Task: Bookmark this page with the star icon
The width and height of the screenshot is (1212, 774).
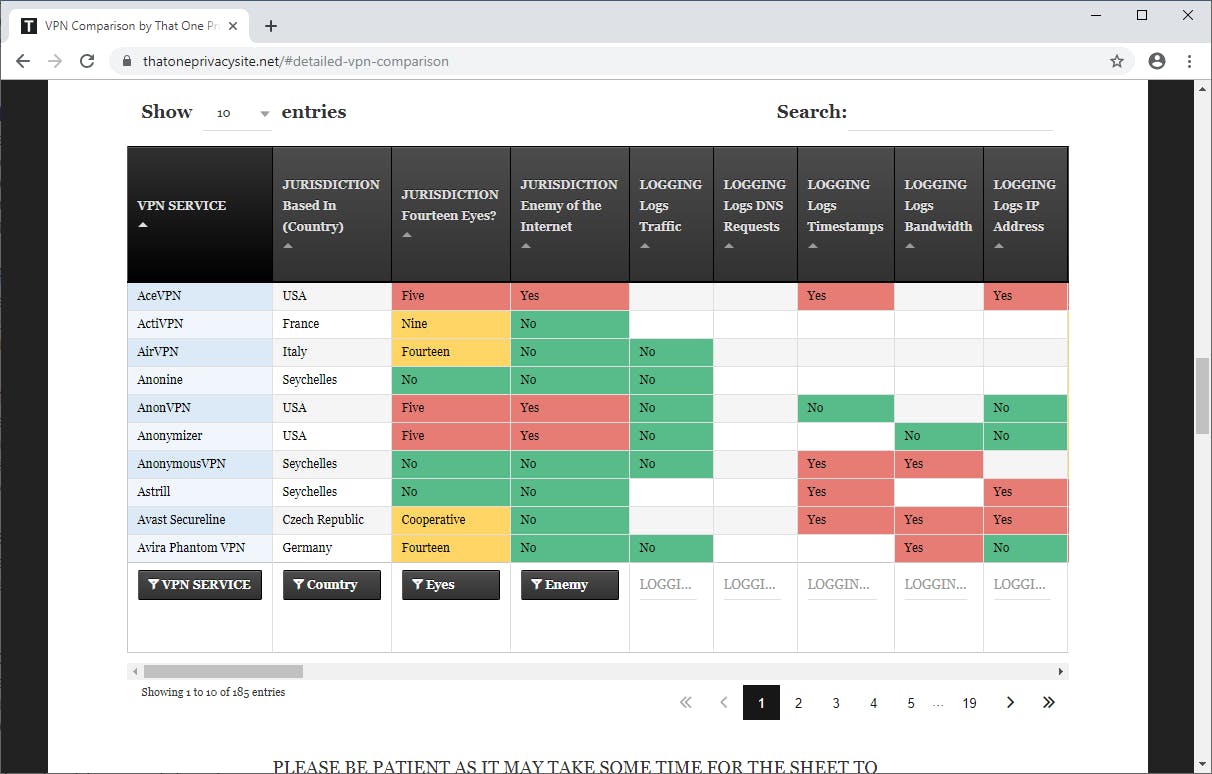Action: click(1117, 61)
